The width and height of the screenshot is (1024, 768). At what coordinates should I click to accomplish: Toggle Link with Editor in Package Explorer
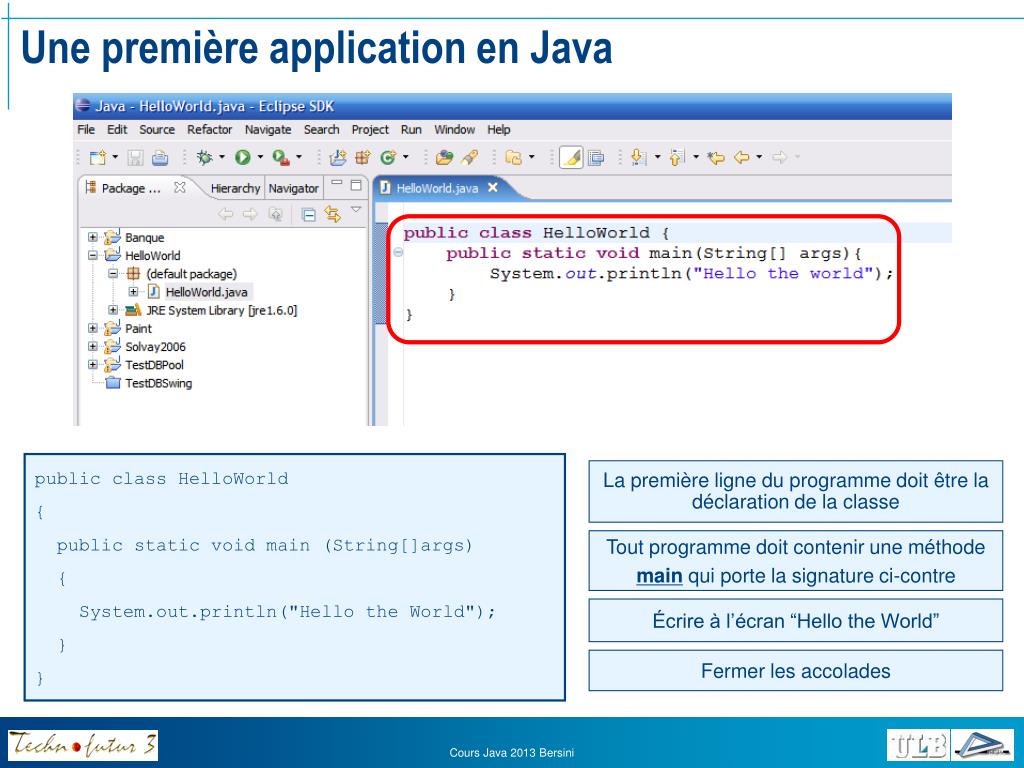tap(331, 213)
